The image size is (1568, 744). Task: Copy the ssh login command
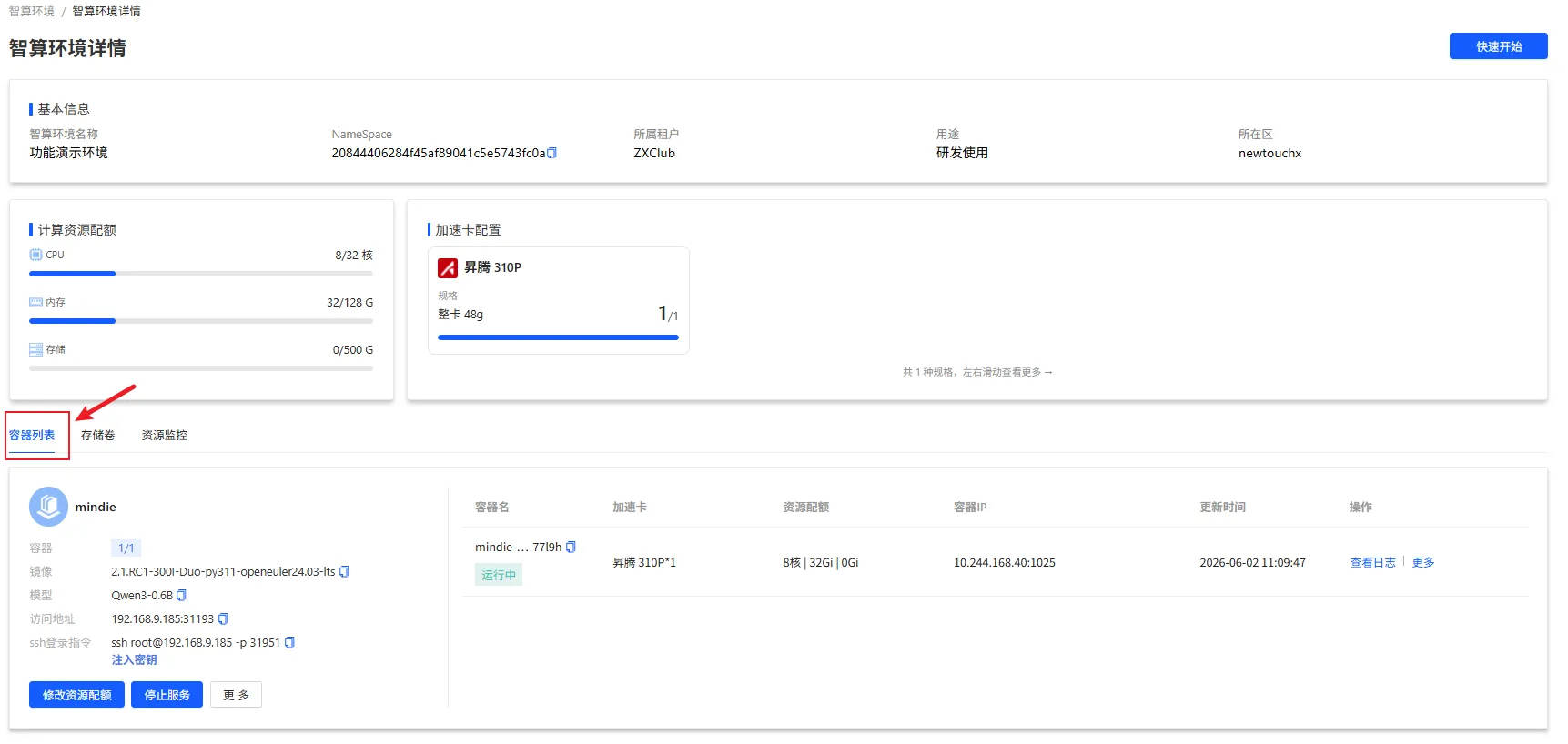coord(289,643)
